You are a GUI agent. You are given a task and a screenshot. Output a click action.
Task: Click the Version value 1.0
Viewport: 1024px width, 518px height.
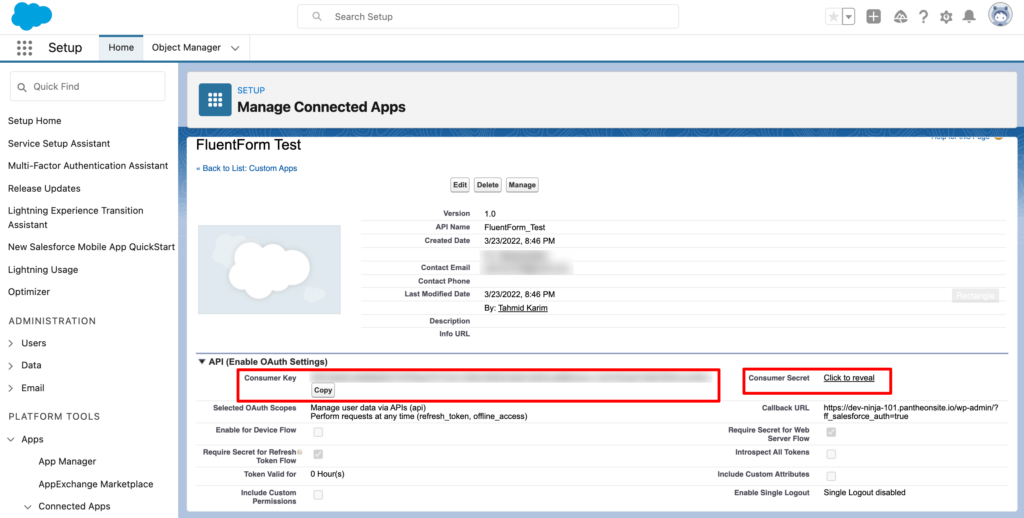pyautogui.click(x=490, y=214)
